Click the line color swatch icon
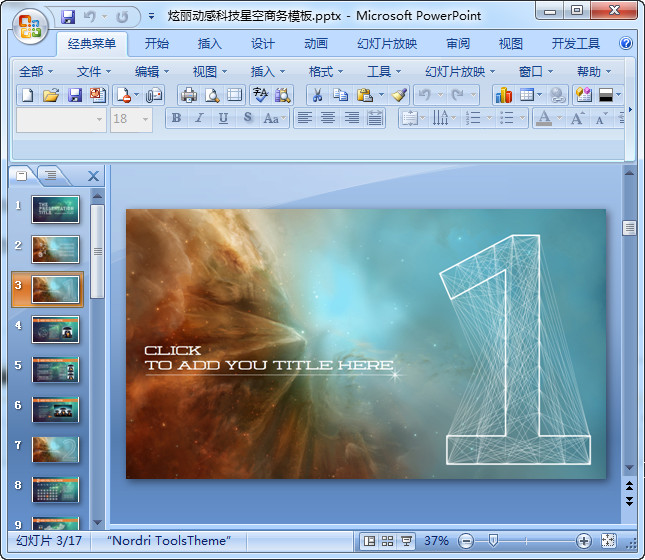 (x=606, y=95)
